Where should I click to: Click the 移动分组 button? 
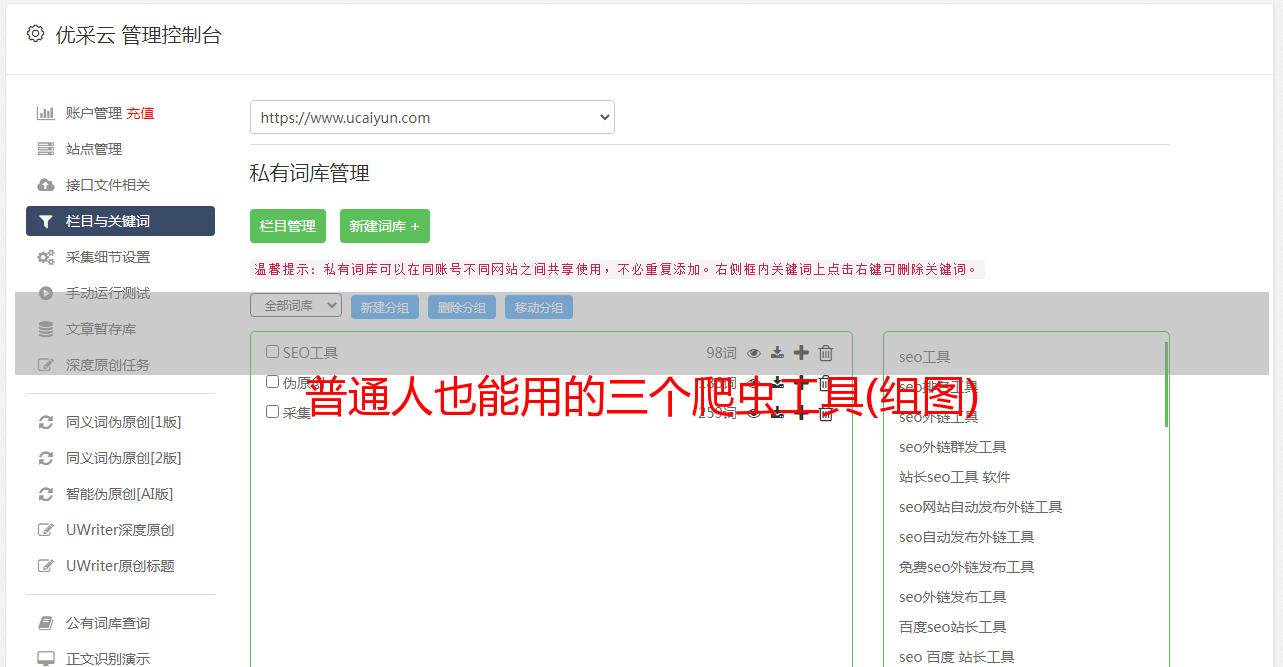[x=539, y=307]
